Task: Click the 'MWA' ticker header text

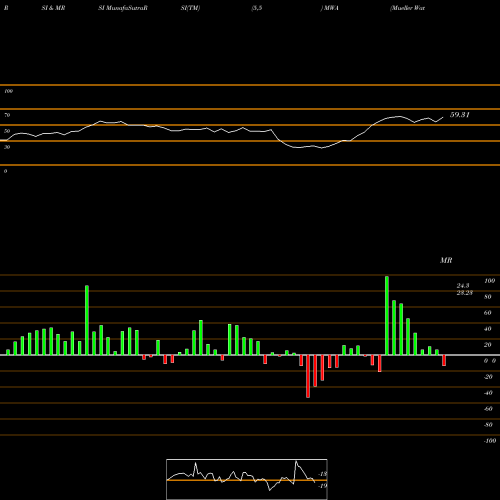Action: point(330,8)
